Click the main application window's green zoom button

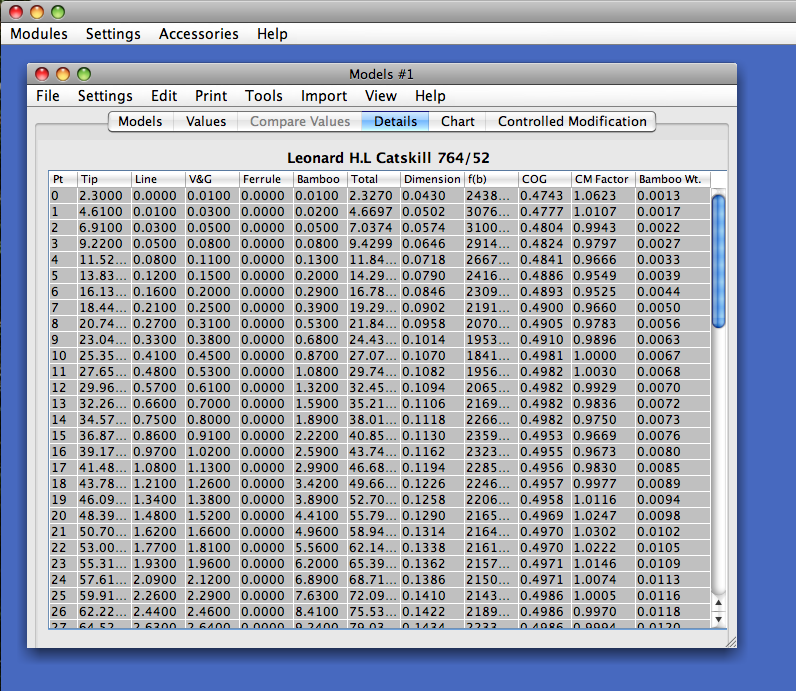coord(58,12)
